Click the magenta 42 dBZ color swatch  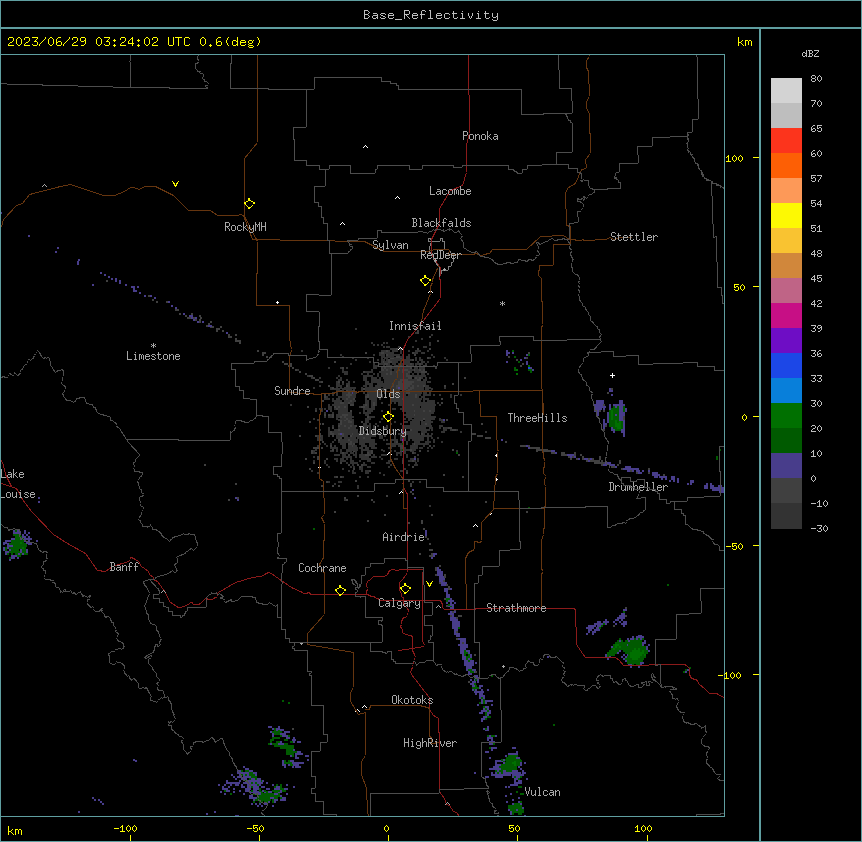786,315
